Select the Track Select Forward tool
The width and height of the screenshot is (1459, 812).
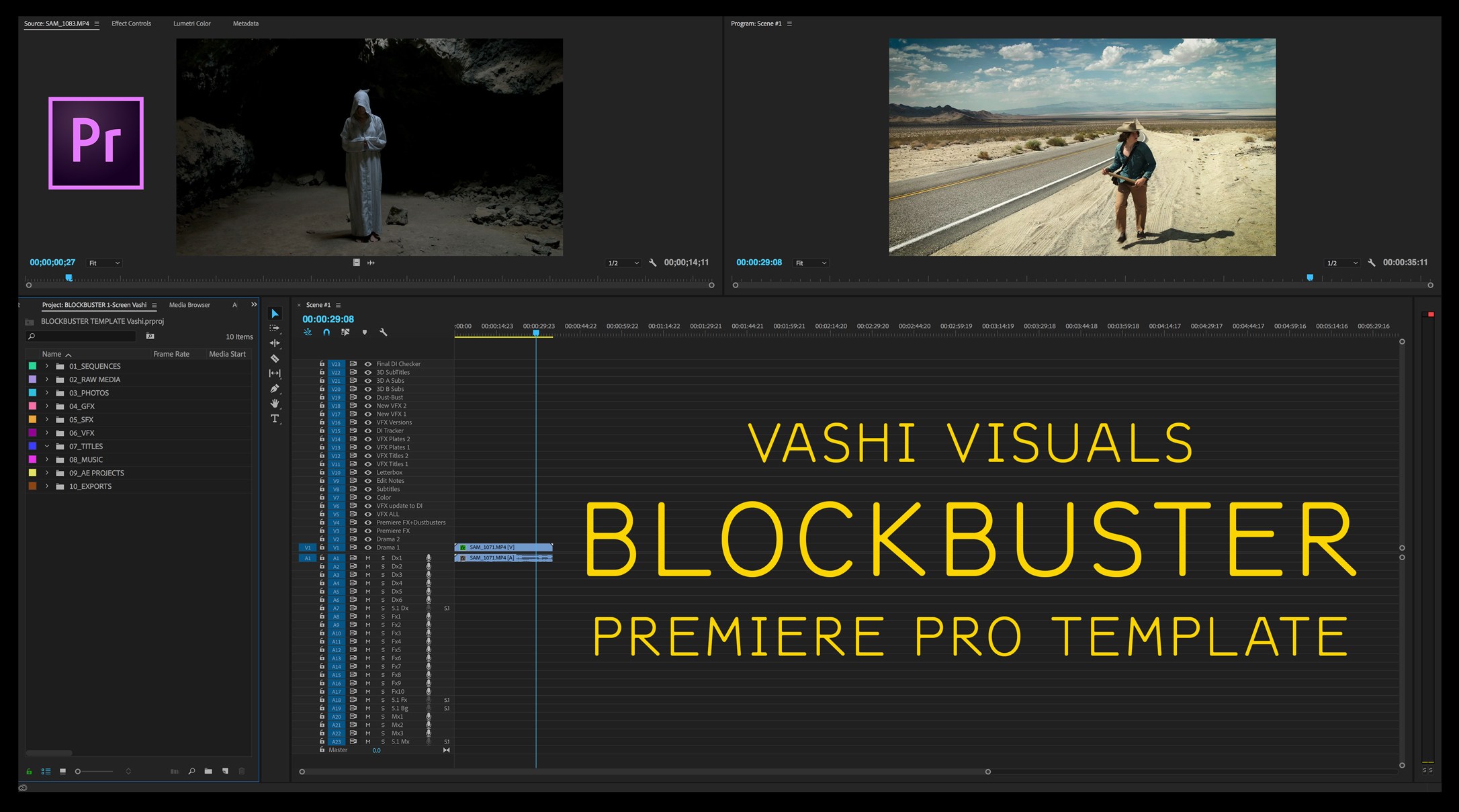click(275, 328)
